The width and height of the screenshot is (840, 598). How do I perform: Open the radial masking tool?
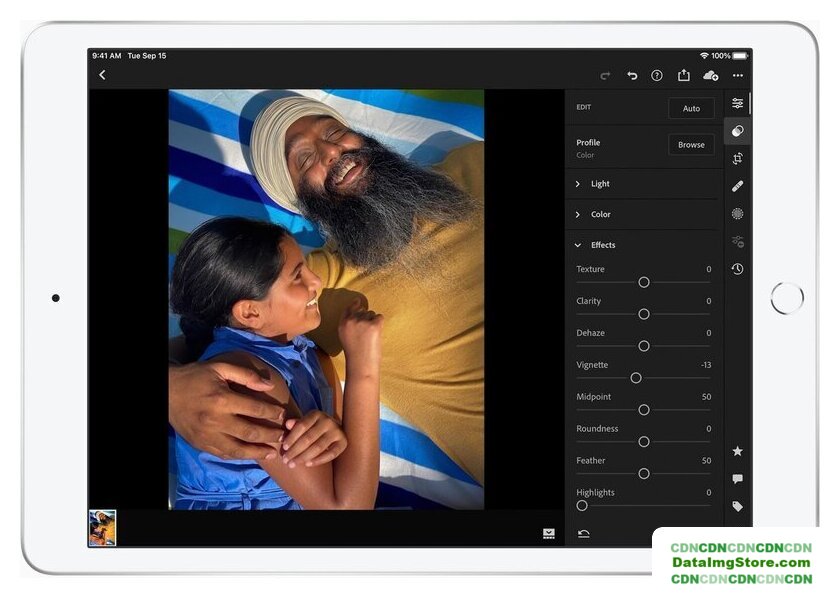(x=738, y=214)
